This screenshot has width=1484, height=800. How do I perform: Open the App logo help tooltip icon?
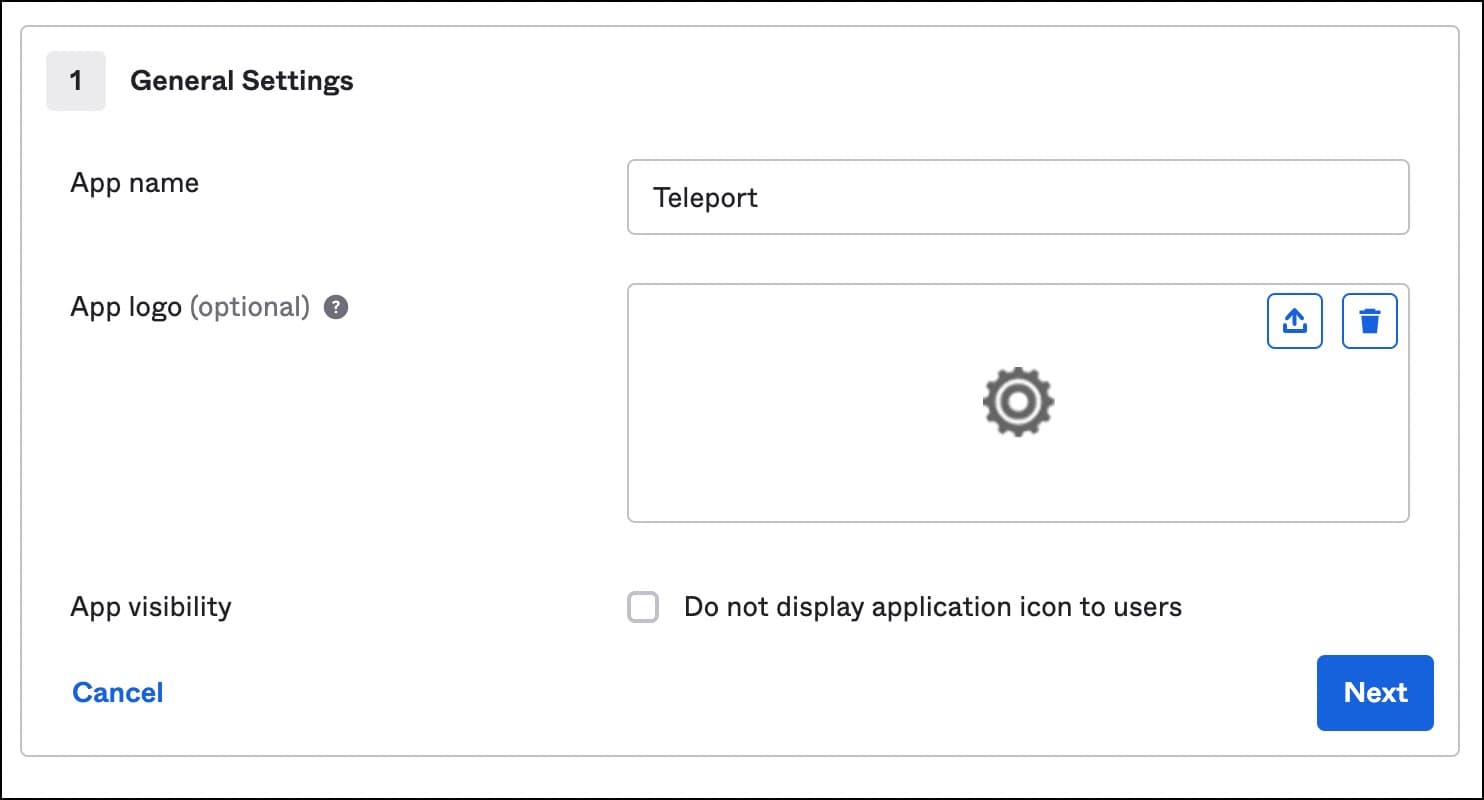click(x=336, y=308)
